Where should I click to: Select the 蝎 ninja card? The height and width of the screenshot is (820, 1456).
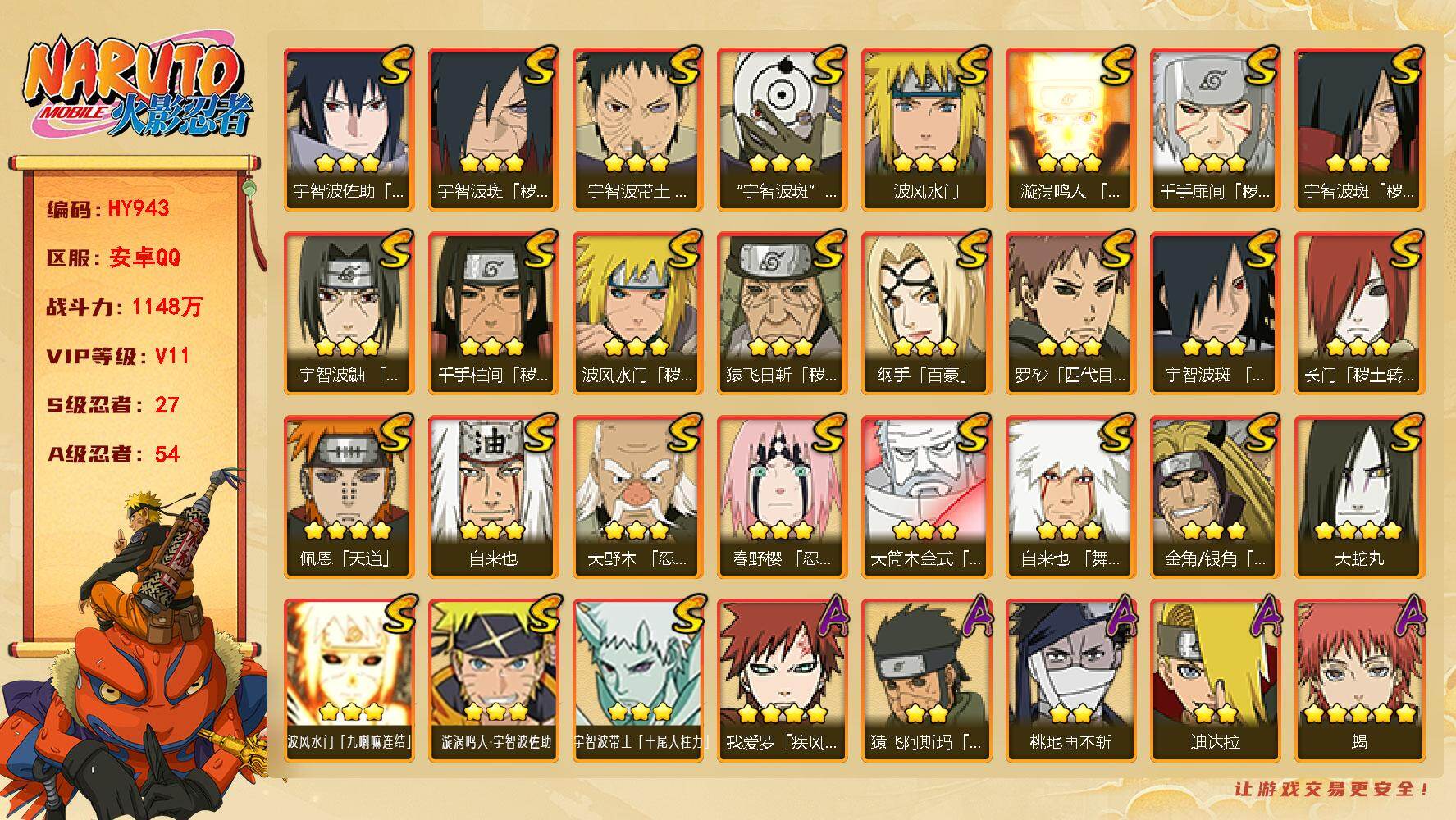[1360, 681]
